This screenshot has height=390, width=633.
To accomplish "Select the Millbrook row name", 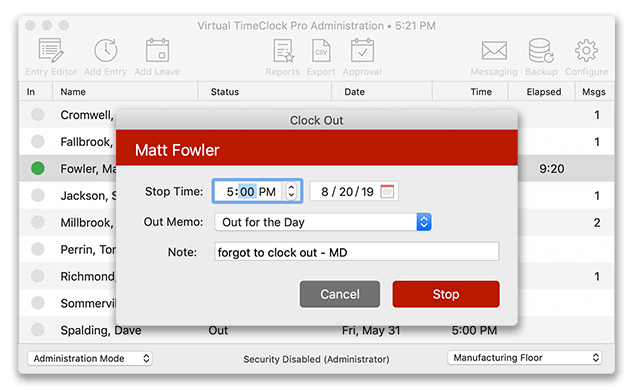I will coord(87,222).
